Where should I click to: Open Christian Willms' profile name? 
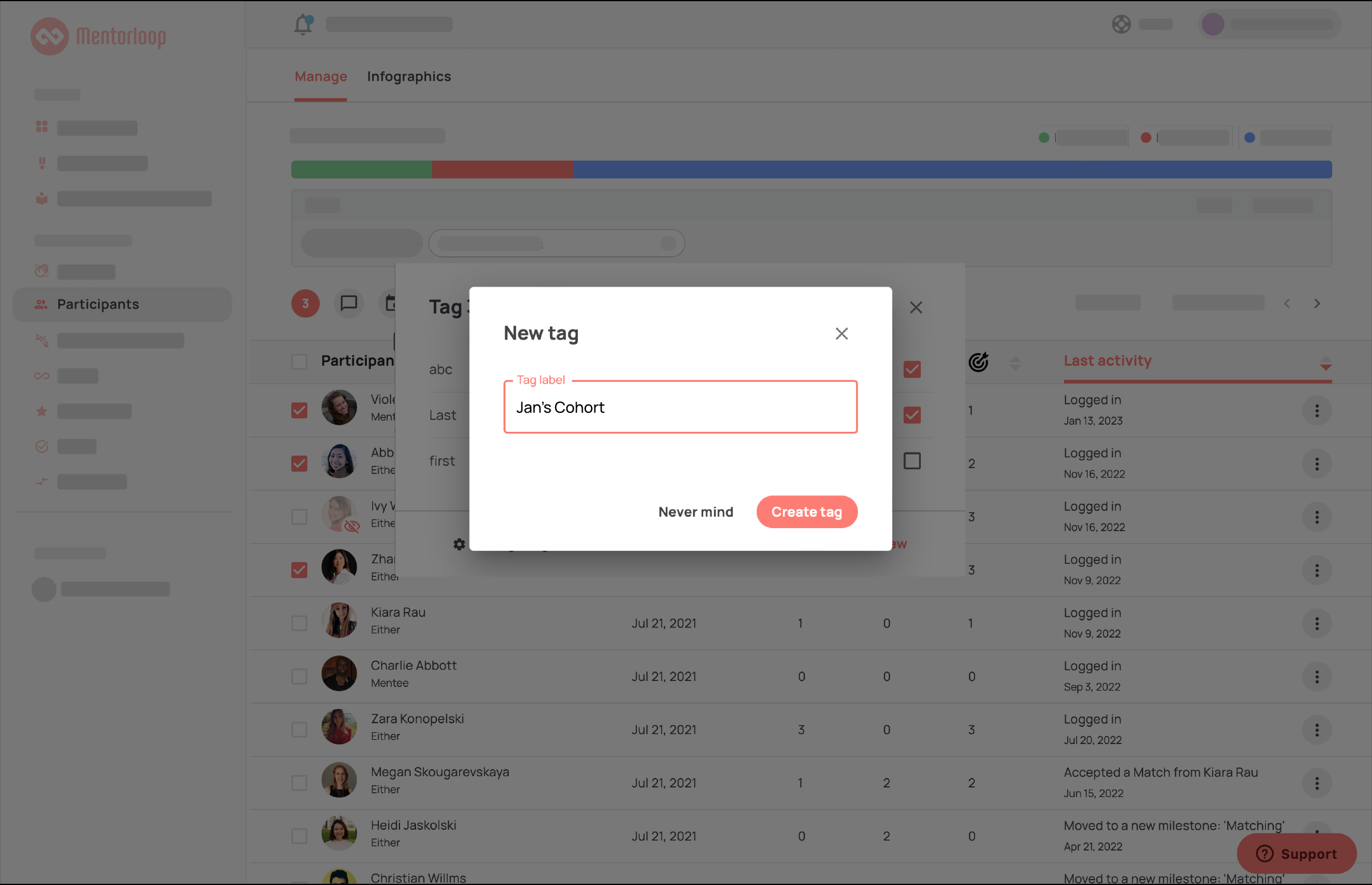coord(418,878)
